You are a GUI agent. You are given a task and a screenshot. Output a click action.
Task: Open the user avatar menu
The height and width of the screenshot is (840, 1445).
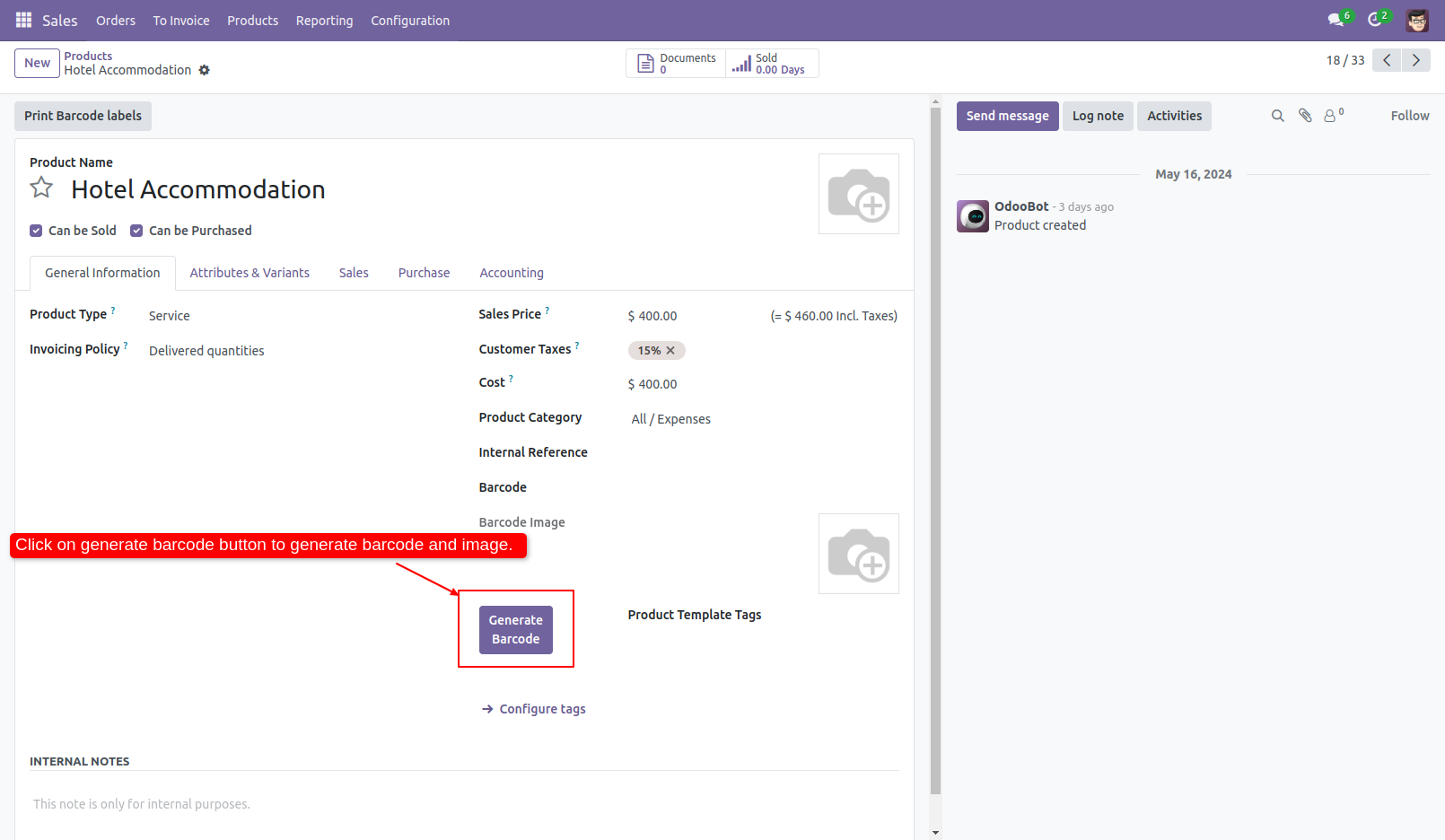(x=1416, y=18)
